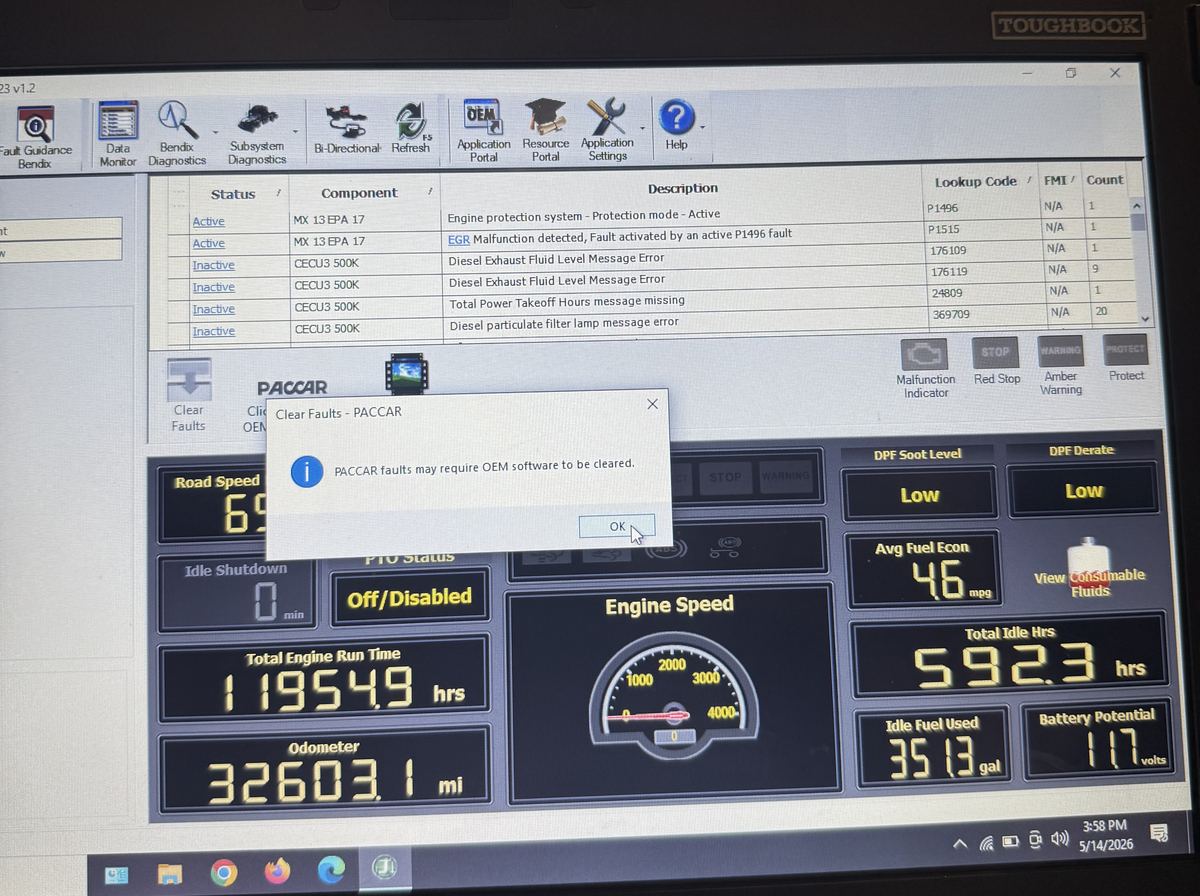Open Inactive link for code 176119
The width and height of the screenshot is (1200, 896).
coord(213,287)
